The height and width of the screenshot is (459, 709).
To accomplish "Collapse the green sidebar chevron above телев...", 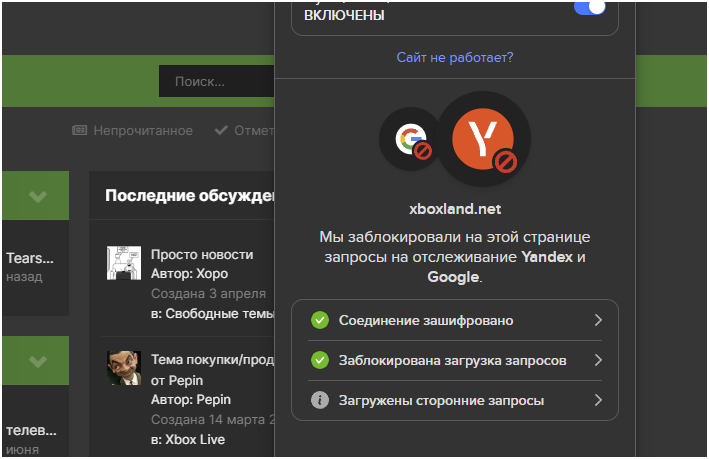I will (x=38, y=361).
